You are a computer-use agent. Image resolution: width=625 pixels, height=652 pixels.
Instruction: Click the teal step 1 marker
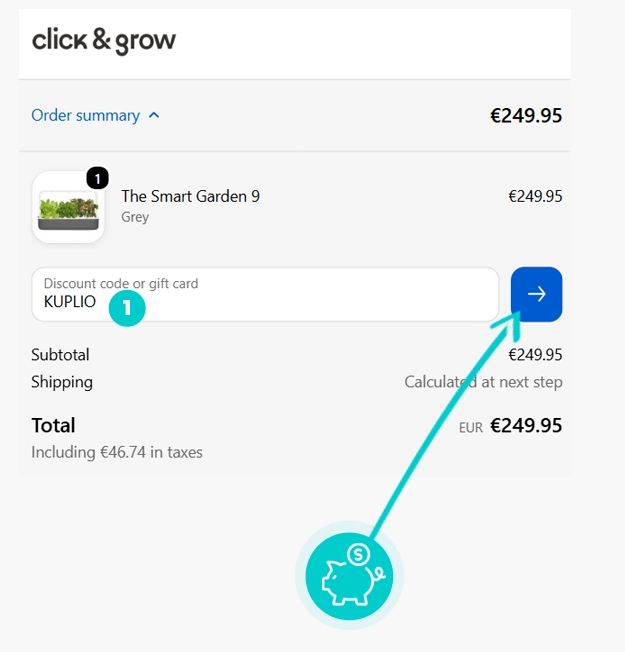[x=127, y=308]
